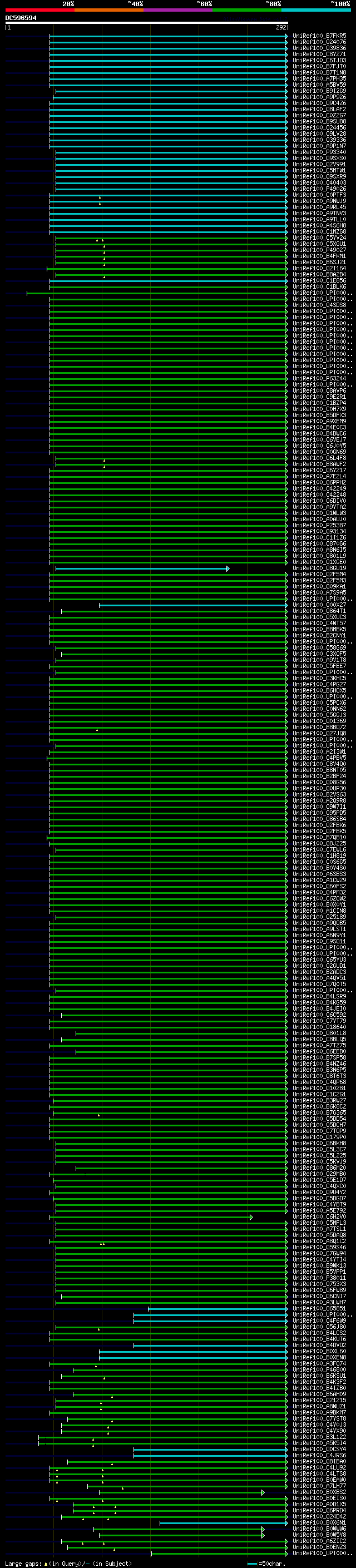This screenshot has height=1568, width=356.
Task: Click the short cyan alignment bar for UniRef100_Q8GU19
Action: click(x=142, y=568)
